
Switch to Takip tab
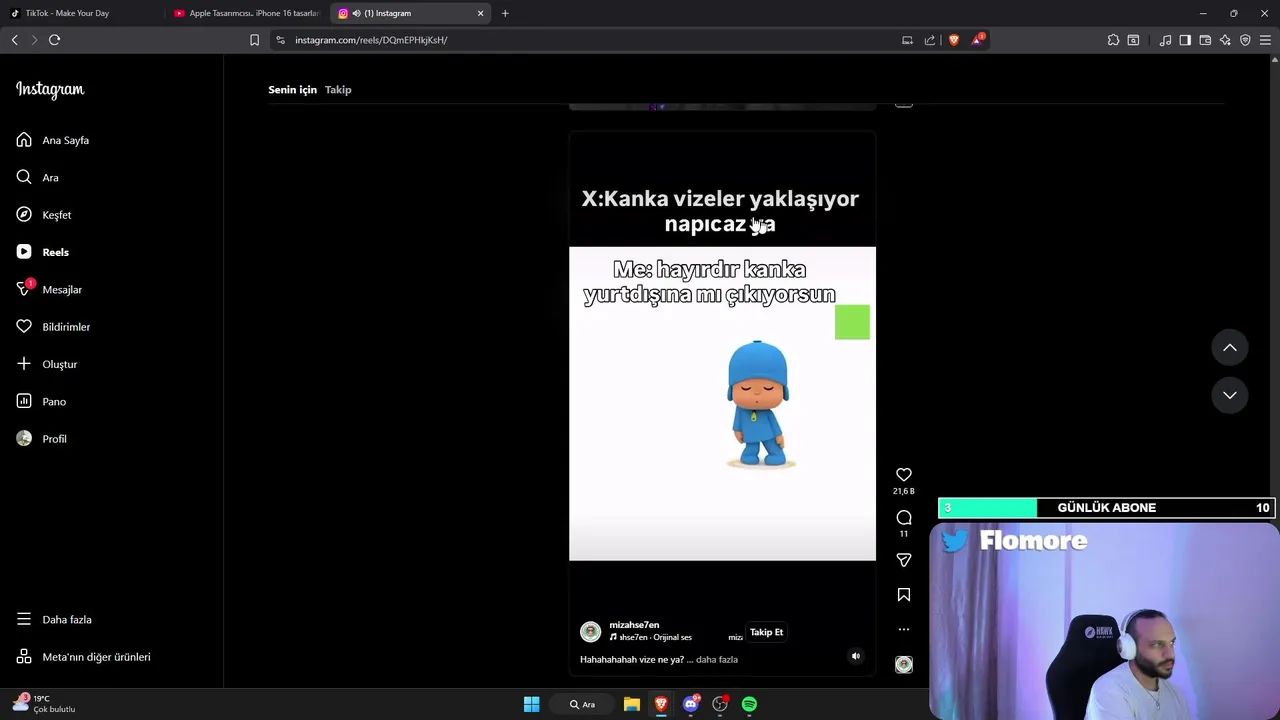click(x=338, y=90)
